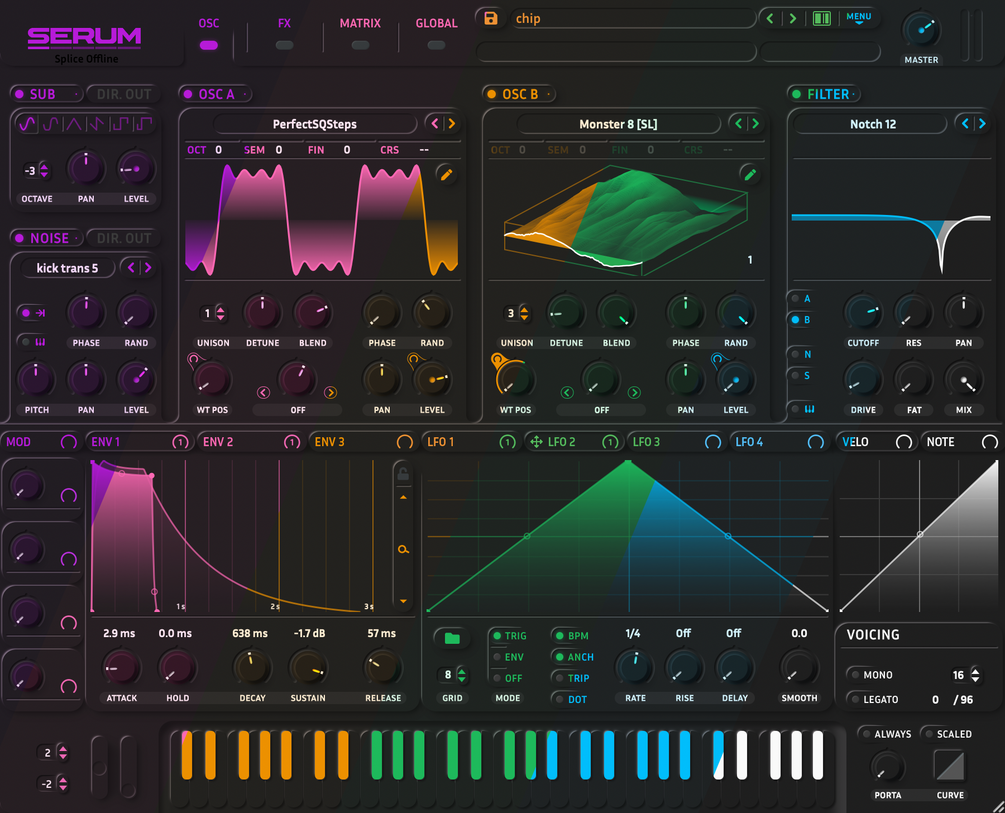Screen dimensions: 1005x813
Task: Toggle the SUB oscillator on/off
Action: pos(19,94)
